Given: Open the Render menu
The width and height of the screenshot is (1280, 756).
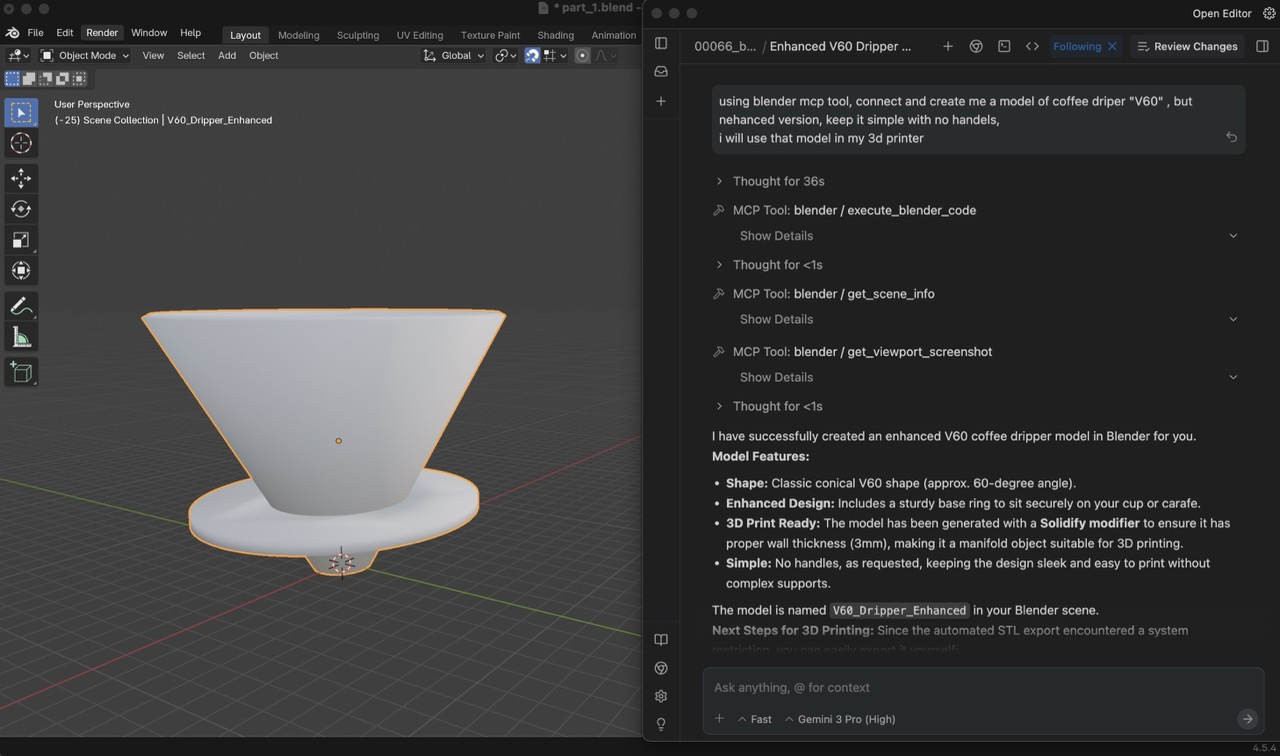Looking at the screenshot, I should pyautogui.click(x=102, y=32).
